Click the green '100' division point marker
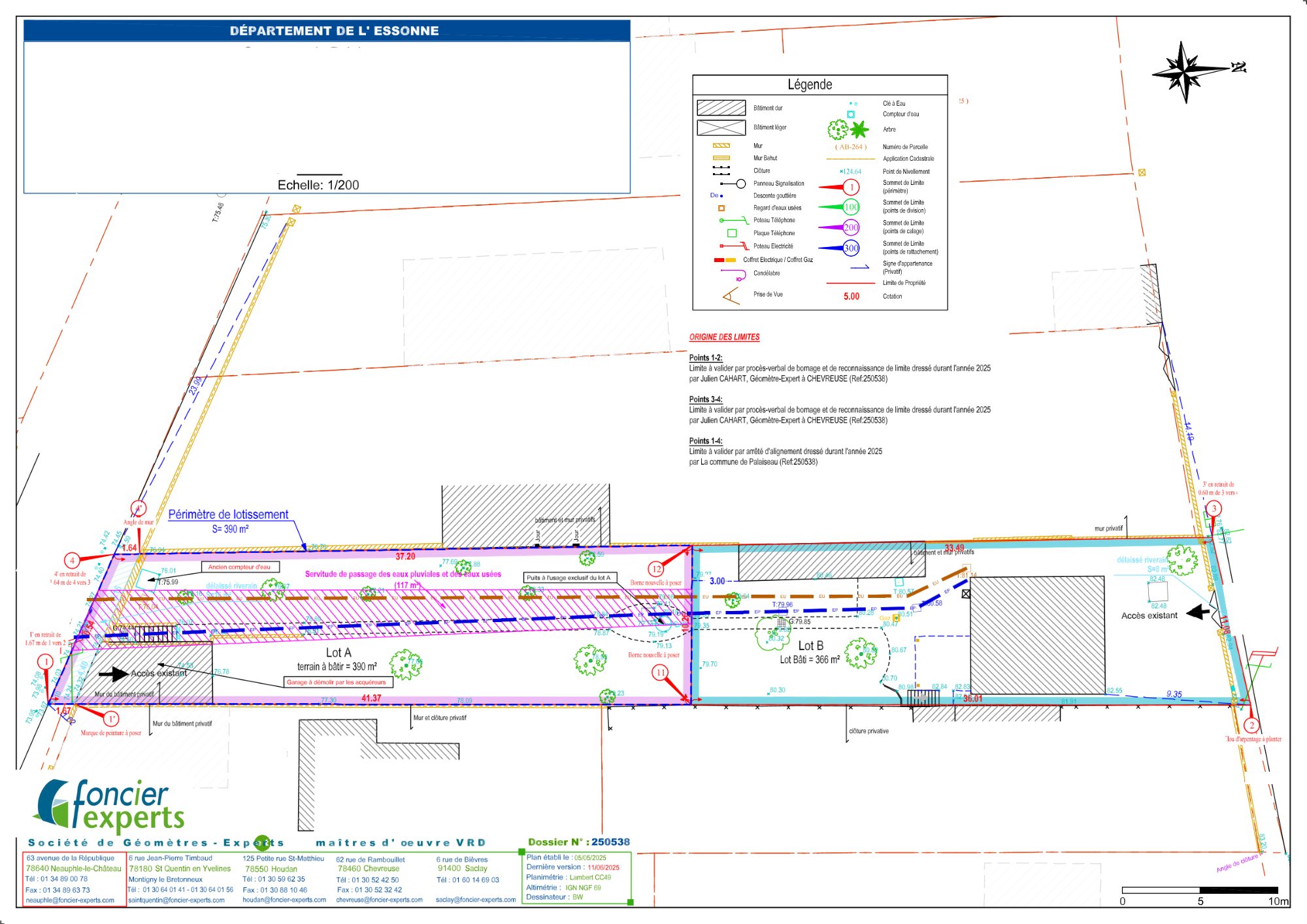Viewport: 1307px width, 924px height. [850, 207]
